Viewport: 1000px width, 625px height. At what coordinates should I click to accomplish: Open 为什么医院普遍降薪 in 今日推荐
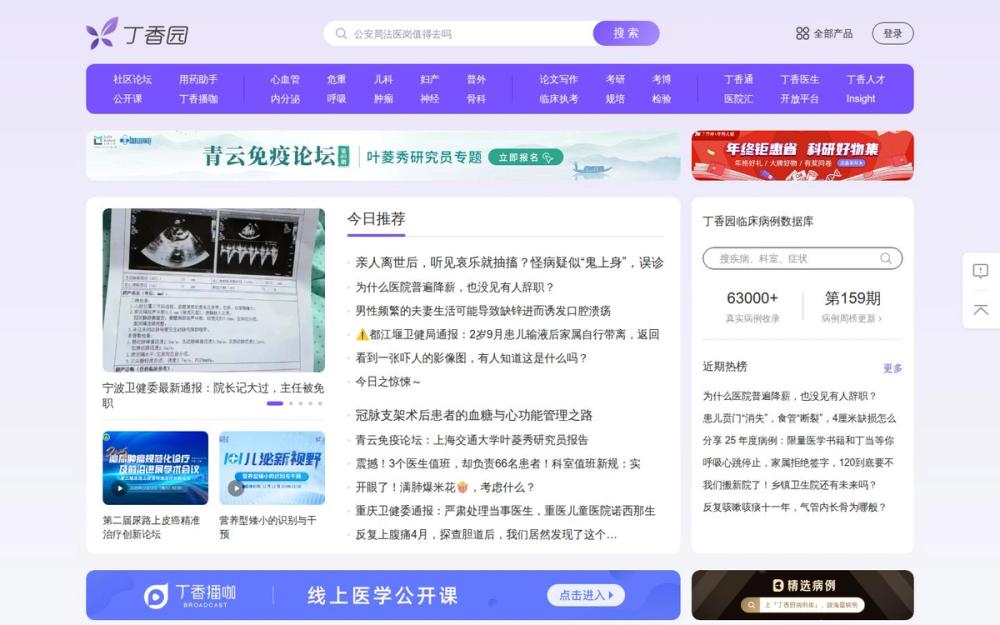click(455, 287)
